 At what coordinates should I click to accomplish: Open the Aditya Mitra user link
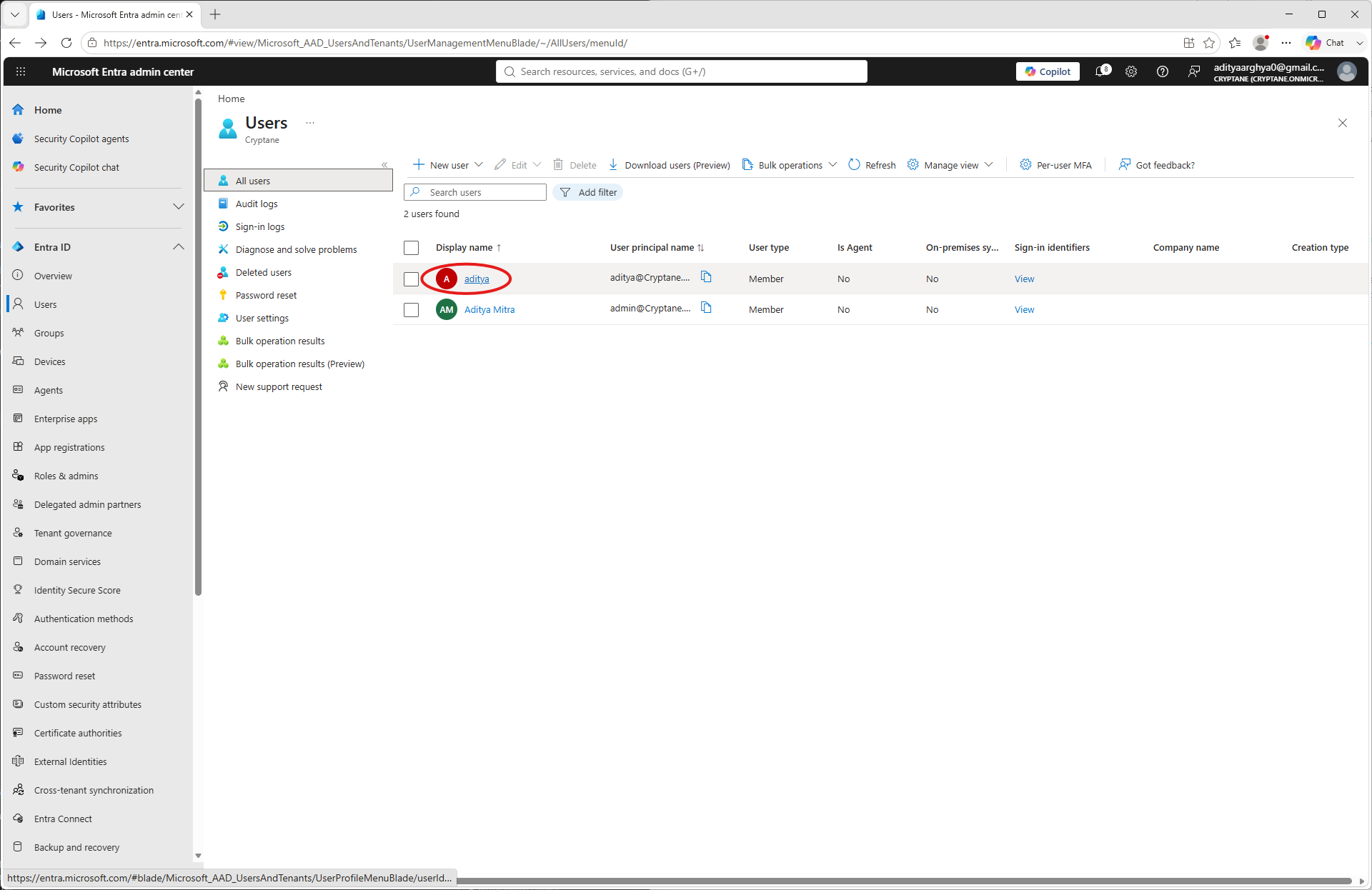click(489, 310)
